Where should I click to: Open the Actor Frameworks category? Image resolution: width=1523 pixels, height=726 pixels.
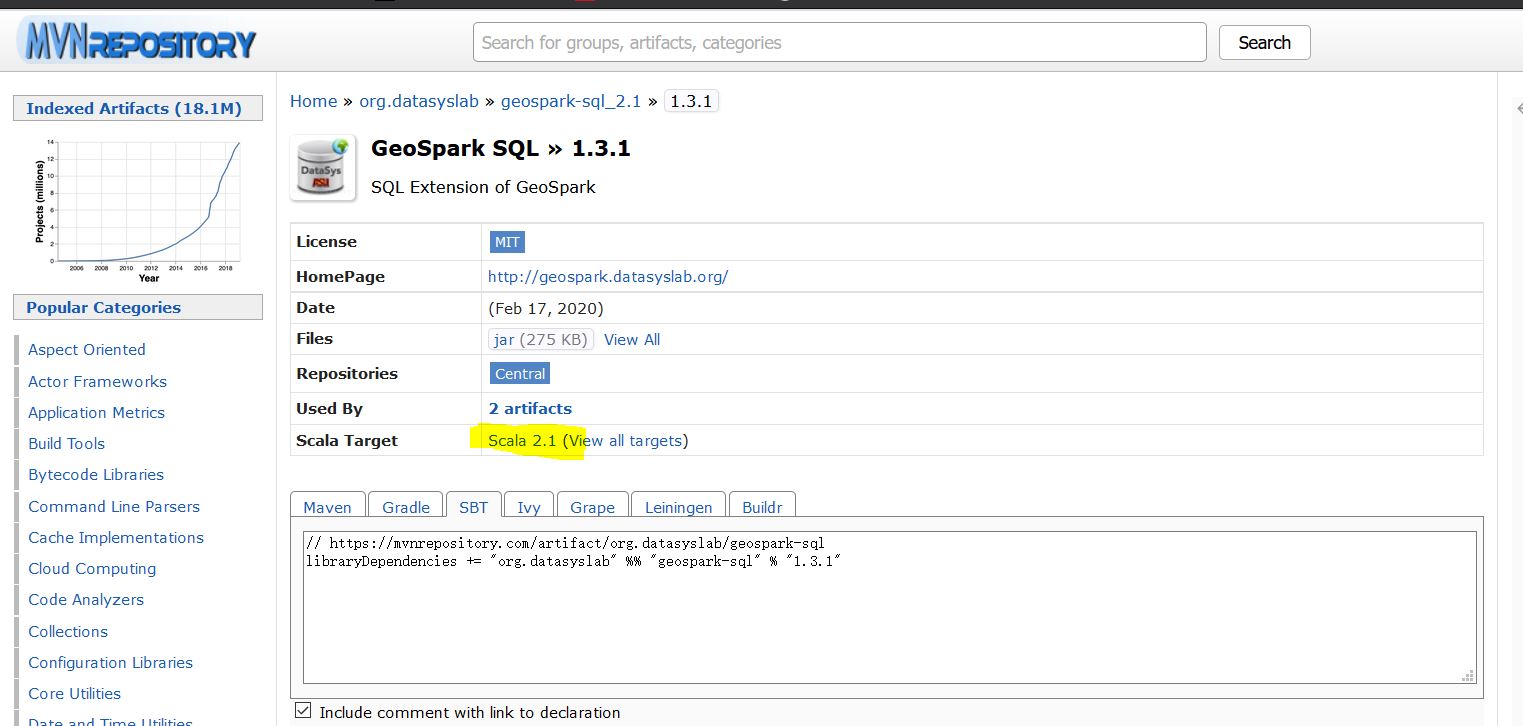(x=97, y=381)
